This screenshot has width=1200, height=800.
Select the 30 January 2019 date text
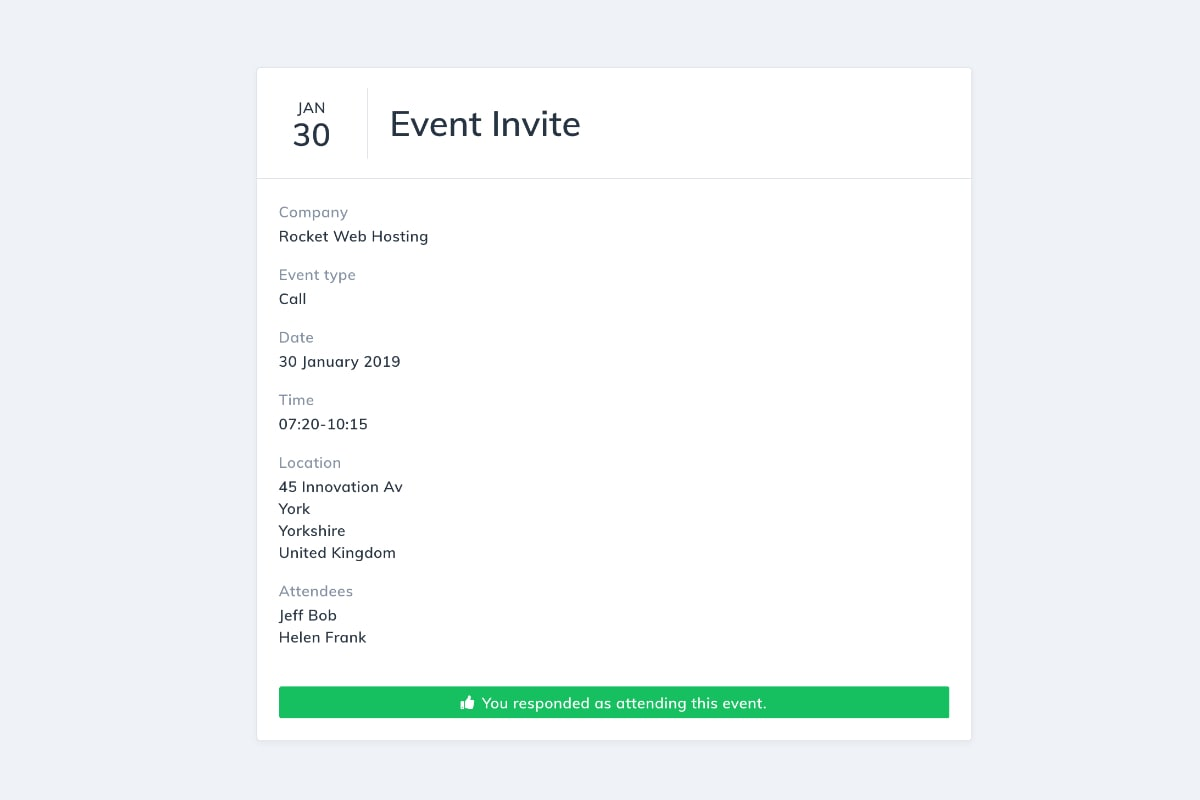[x=339, y=362]
